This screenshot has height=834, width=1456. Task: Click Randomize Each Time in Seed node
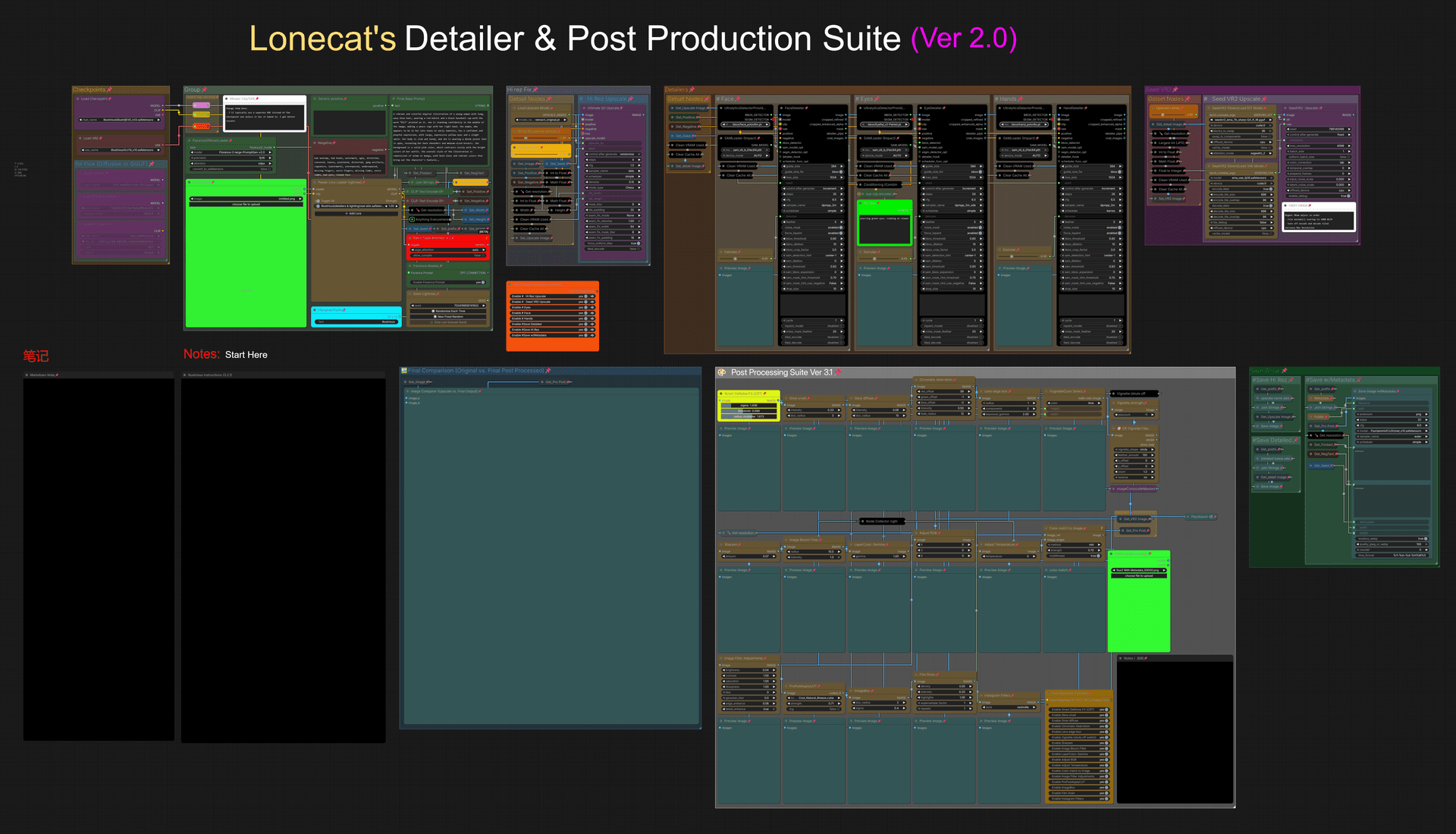[450, 311]
